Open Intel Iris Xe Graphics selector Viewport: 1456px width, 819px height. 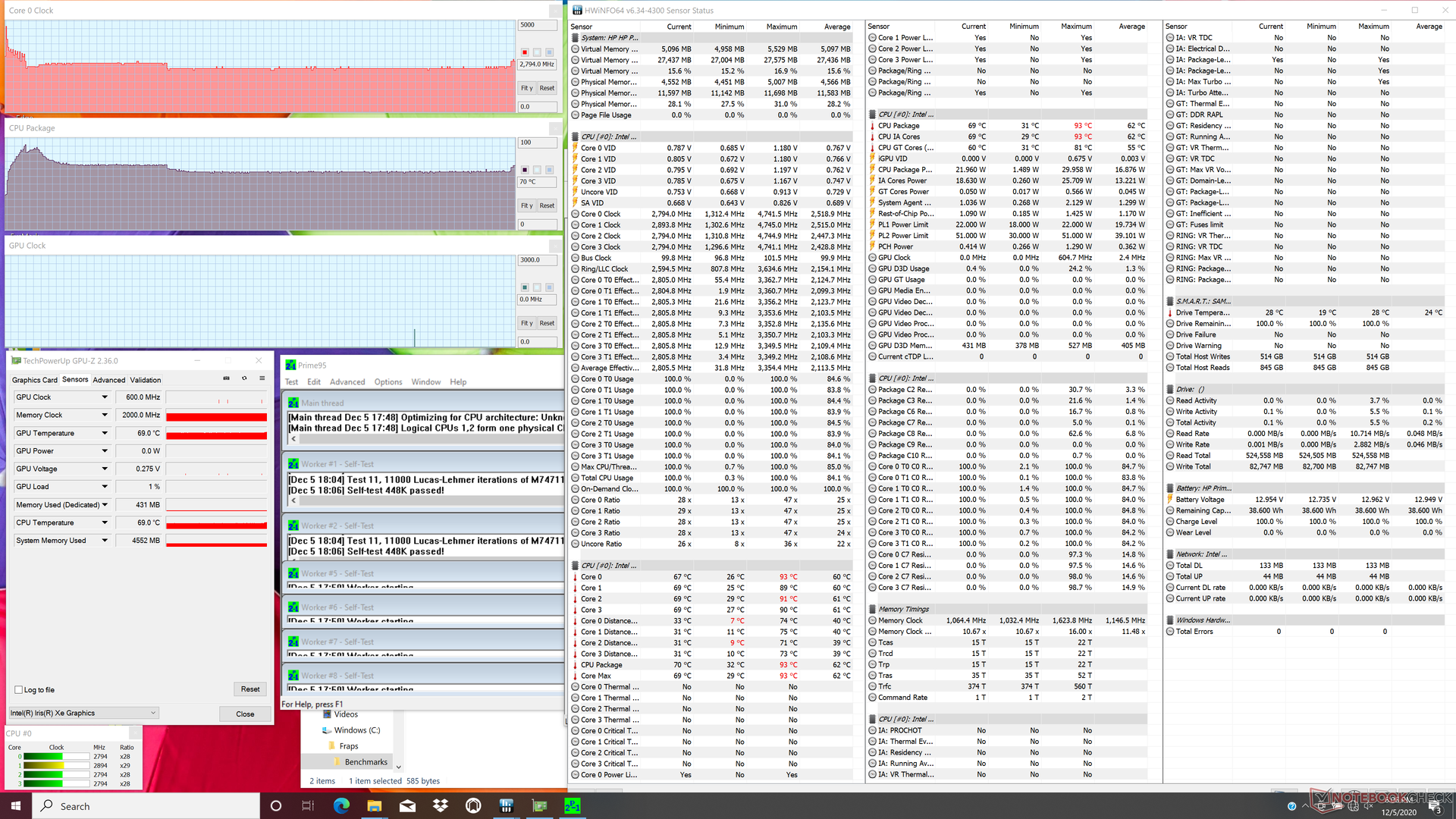coord(83,713)
